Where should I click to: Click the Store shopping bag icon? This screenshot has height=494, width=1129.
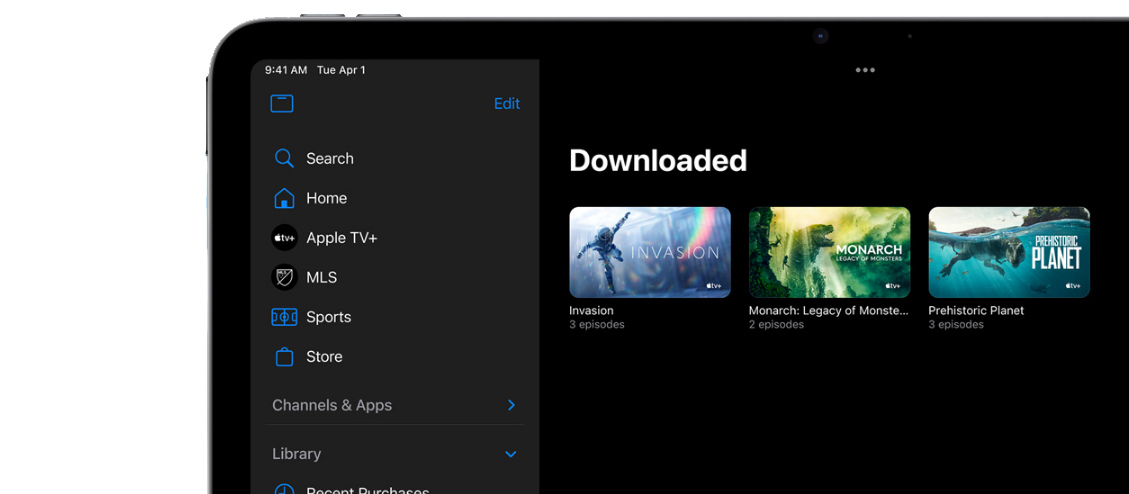(284, 356)
